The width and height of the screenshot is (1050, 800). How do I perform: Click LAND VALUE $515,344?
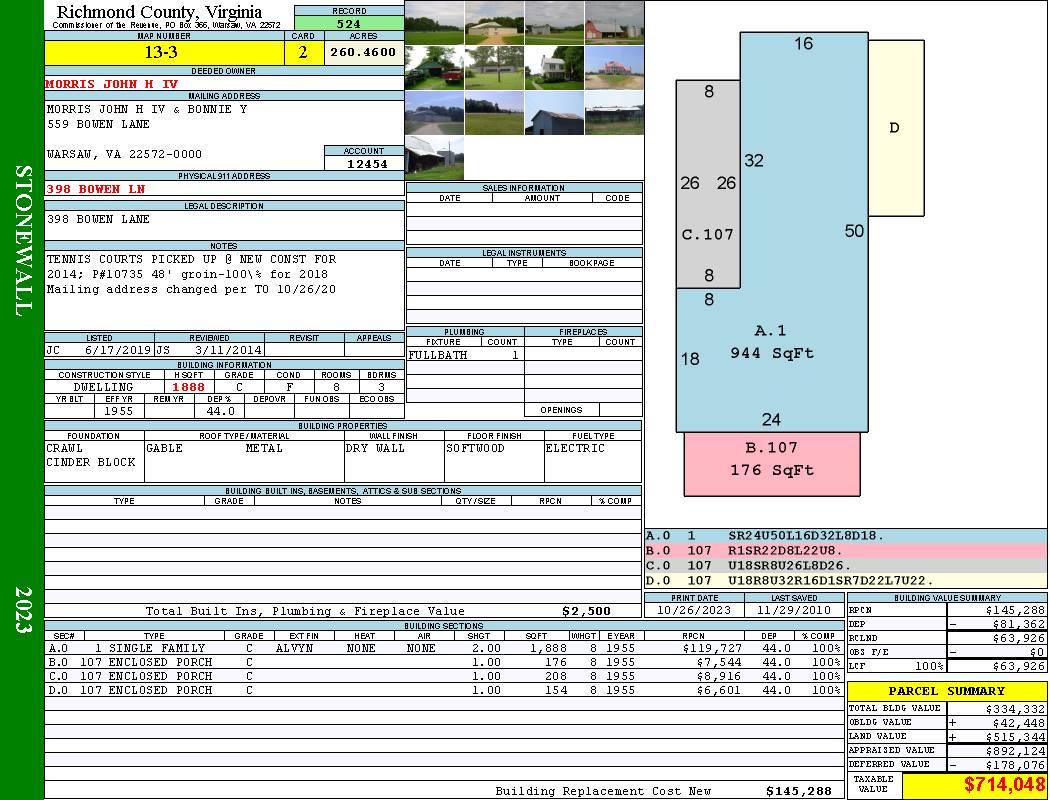click(1015, 737)
